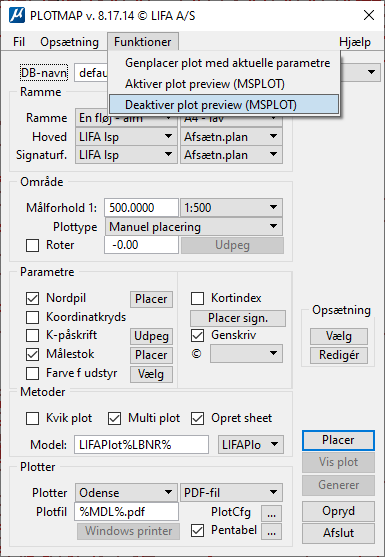385x557 pixels.
Task: Click the Plotfil %MDL%.pdf input field
Action: pos(126,512)
